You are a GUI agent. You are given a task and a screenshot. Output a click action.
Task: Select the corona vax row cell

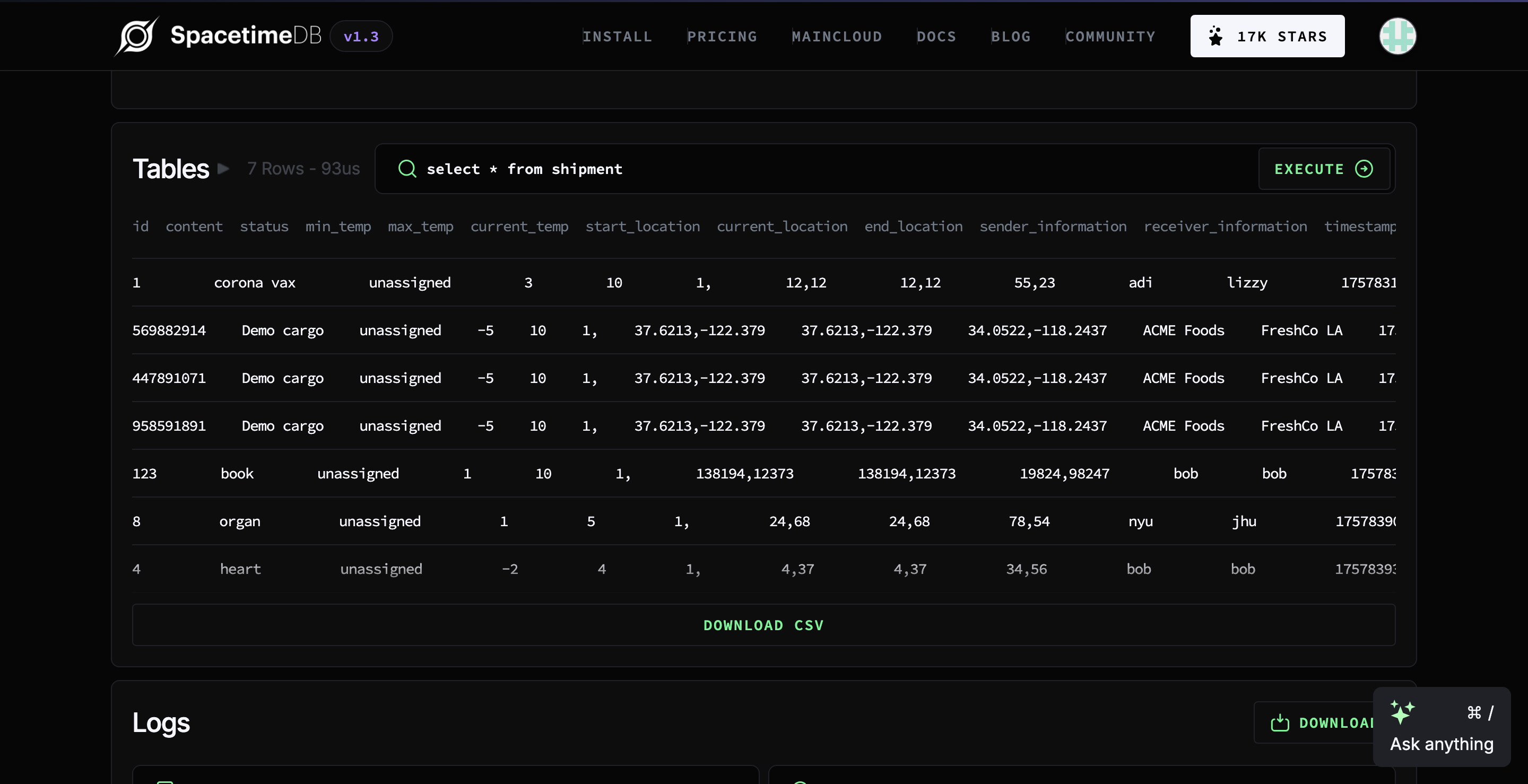click(255, 283)
